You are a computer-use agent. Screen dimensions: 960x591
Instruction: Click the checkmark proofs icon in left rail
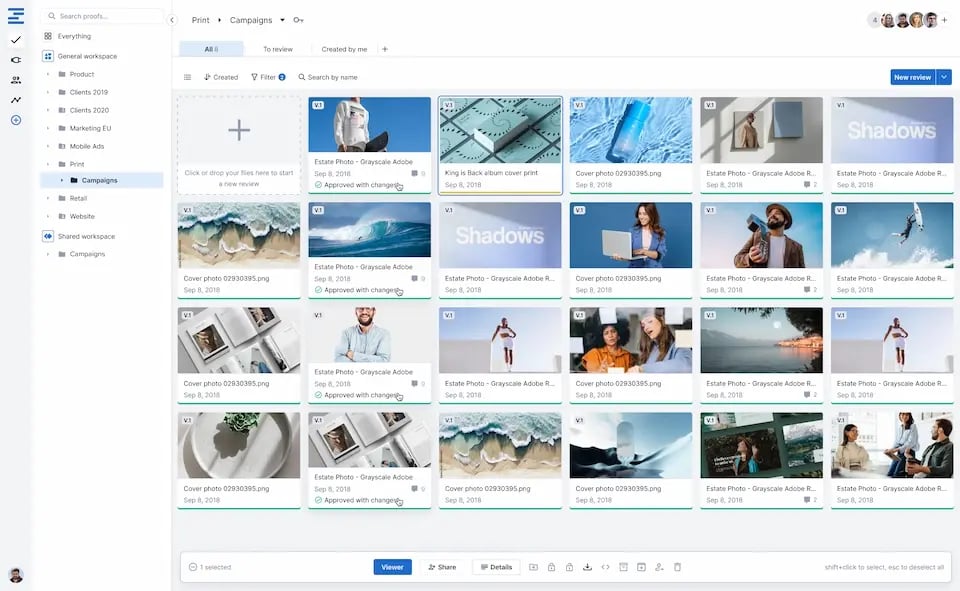(15, 40)
